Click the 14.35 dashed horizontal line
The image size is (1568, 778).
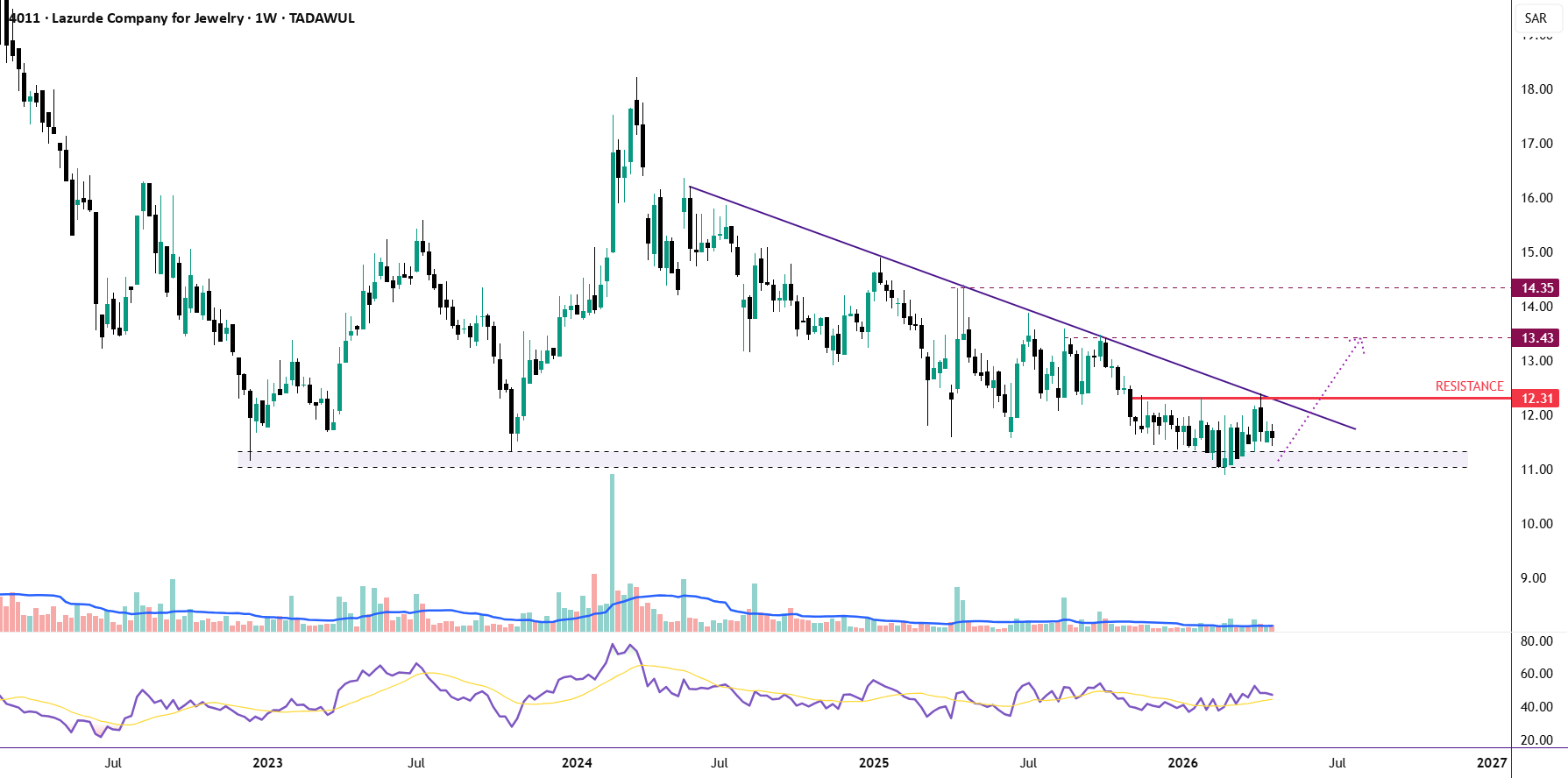pos(1227,288)
